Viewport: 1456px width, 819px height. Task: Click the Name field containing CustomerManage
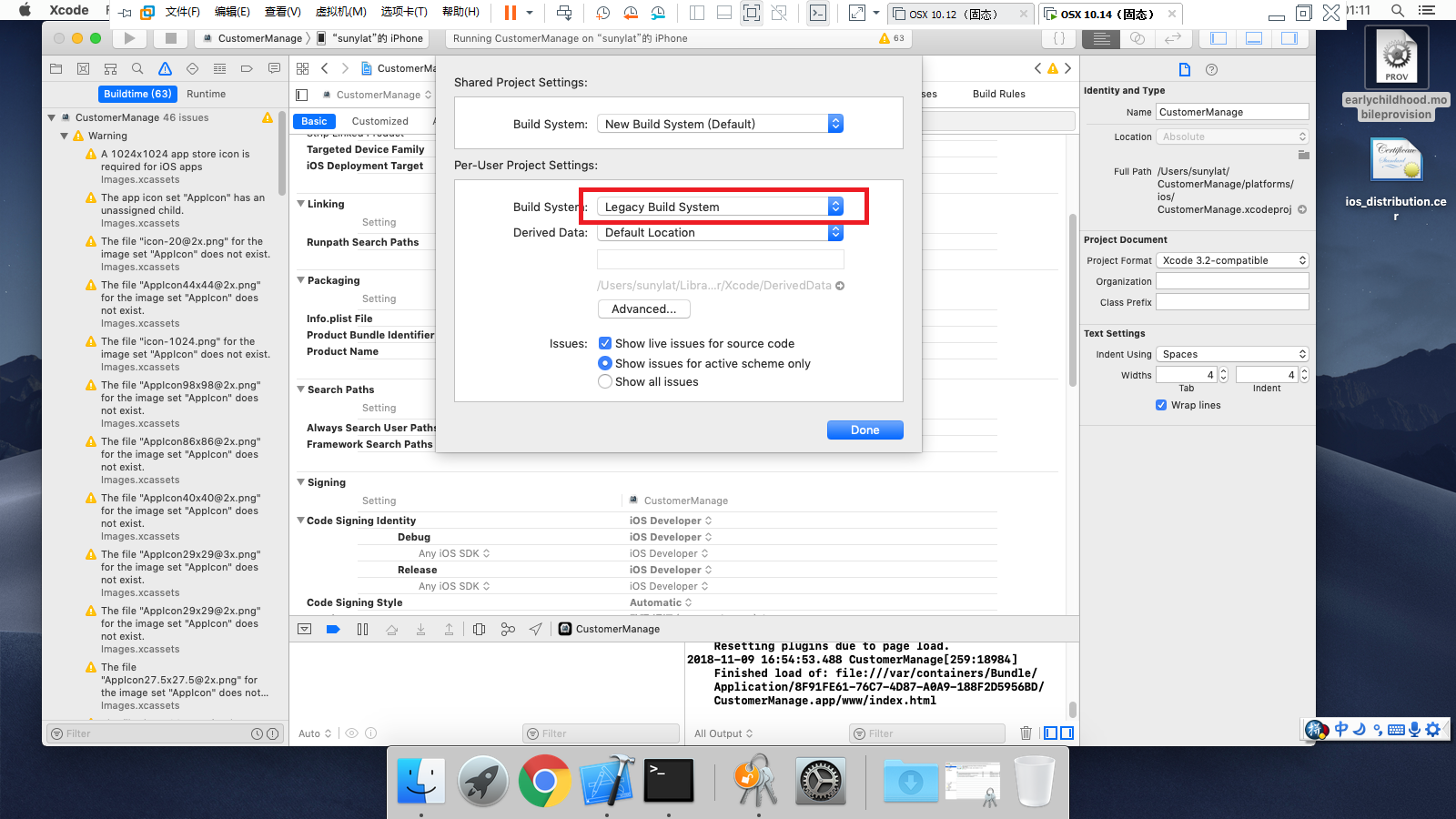(x=1232, y=112)
